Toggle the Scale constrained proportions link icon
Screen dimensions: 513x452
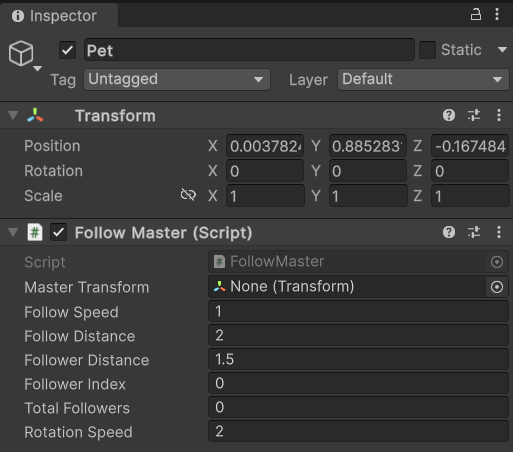tap(188, 195)
